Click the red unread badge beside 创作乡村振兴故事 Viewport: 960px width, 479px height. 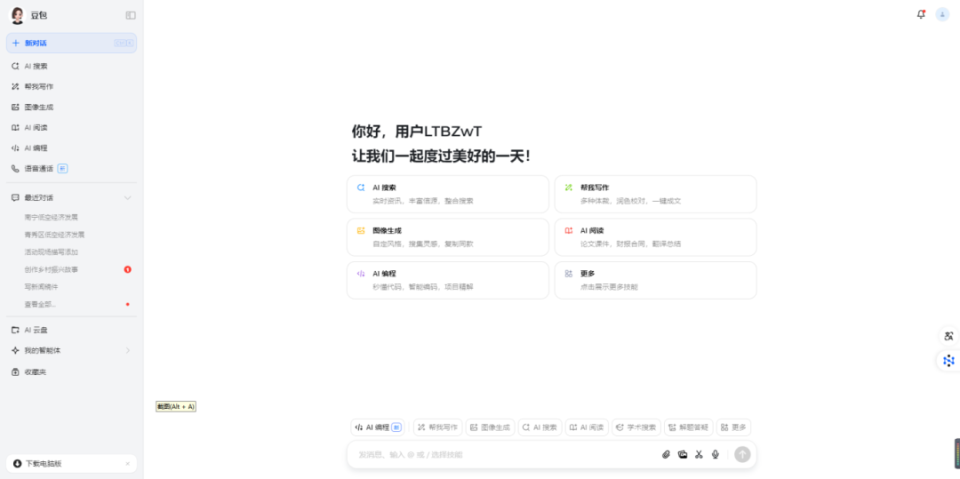(x=127, y=269)
